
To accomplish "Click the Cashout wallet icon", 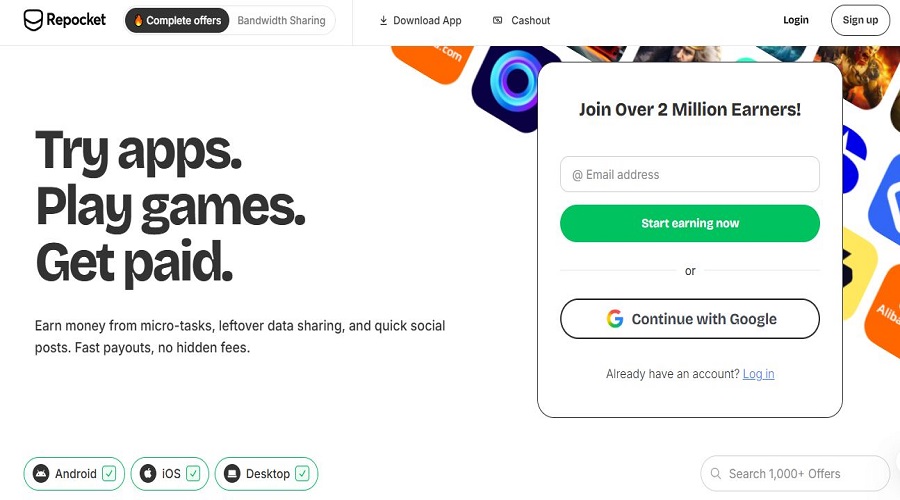I will point(498,20).
